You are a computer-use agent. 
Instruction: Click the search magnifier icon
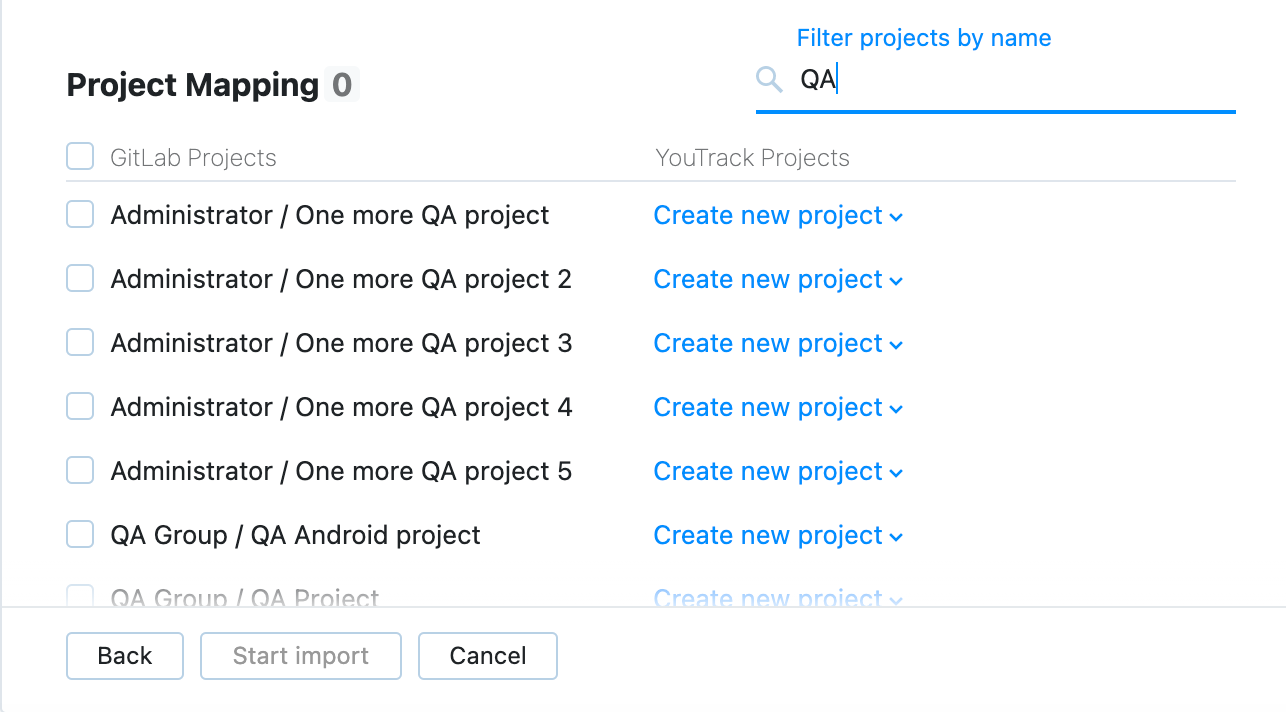tap(768, 79)
